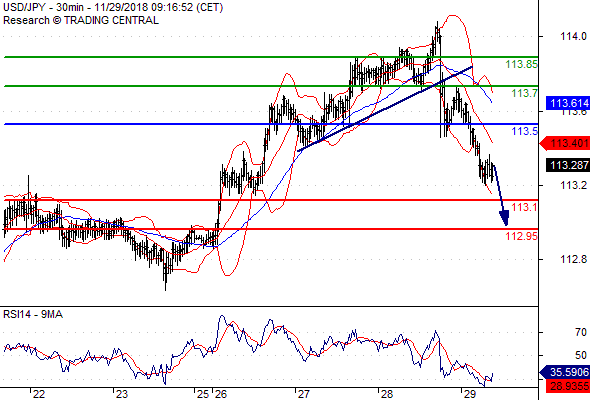The image size is (590, 400).
Task: Click the date label 28 on time axis
Action: tap(386, 394)
